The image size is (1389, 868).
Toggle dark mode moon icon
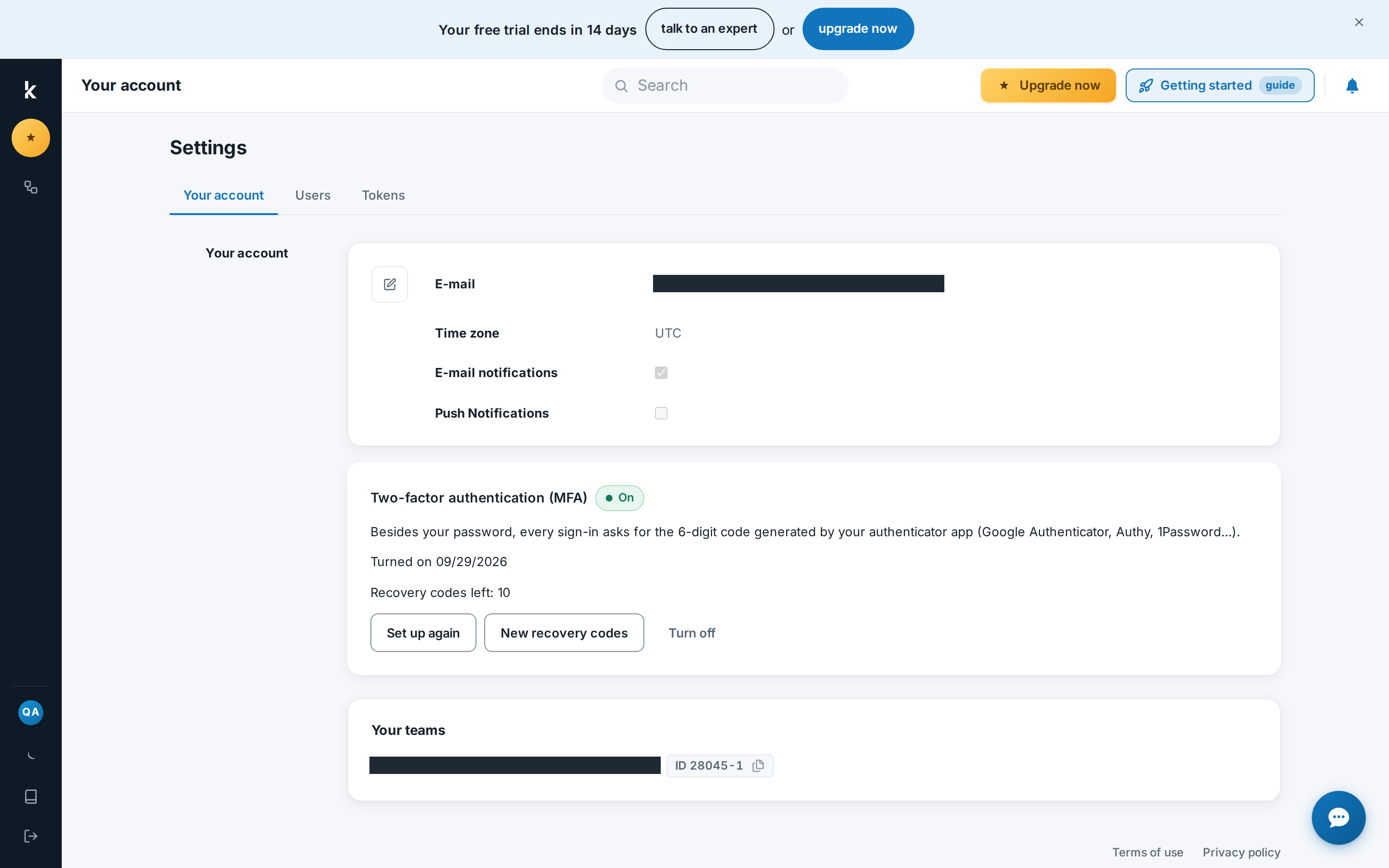click(31, 756)
